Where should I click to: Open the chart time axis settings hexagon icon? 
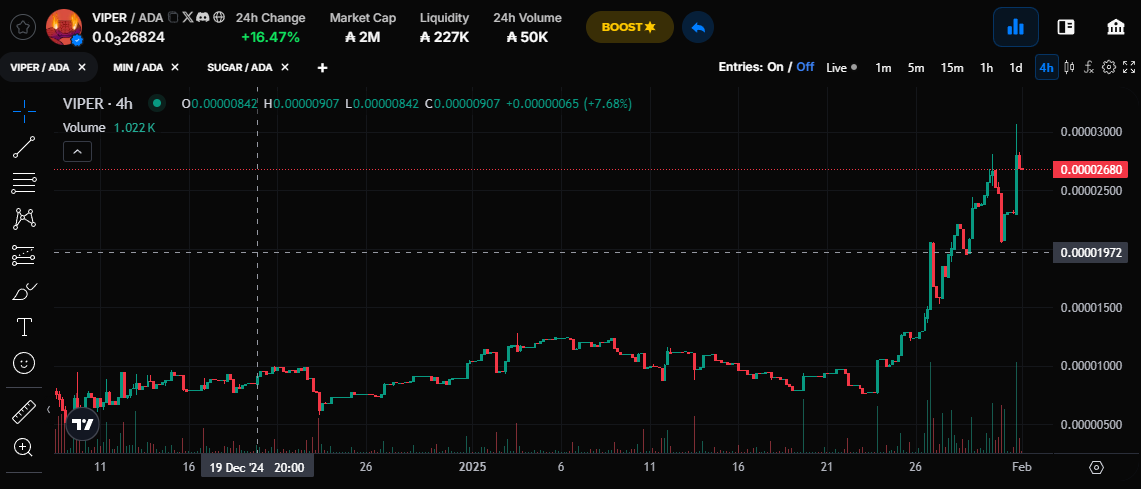point(1097,466)
